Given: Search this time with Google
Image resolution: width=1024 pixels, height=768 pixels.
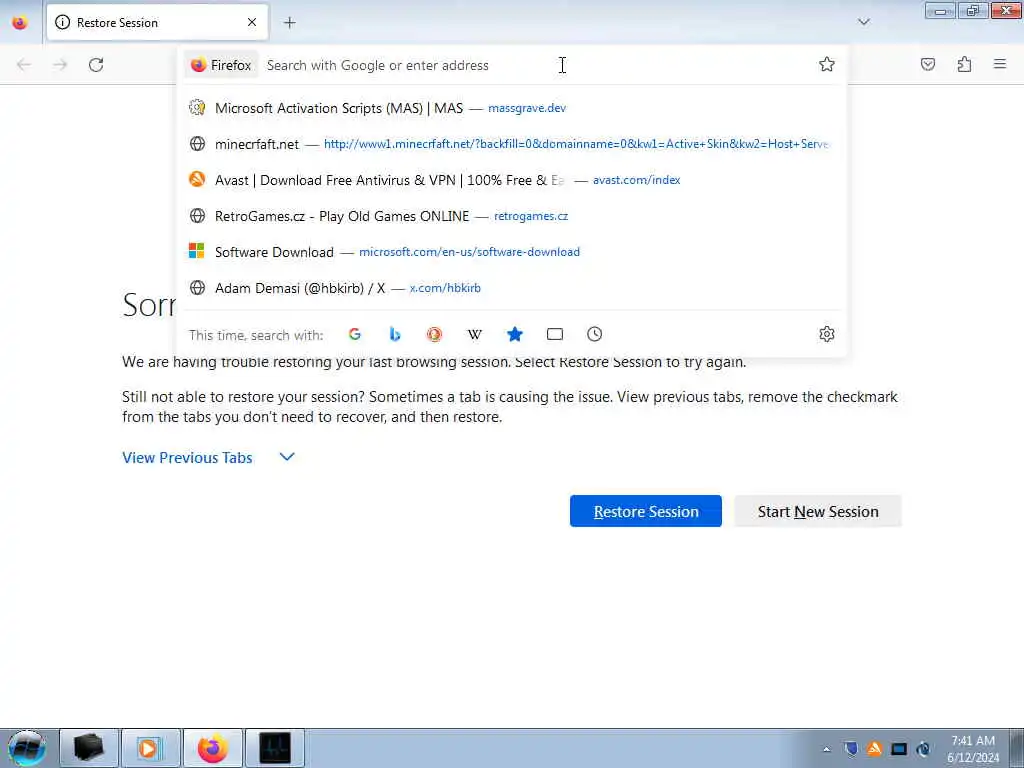Looking at the screenshot, I should pos(355,334).
